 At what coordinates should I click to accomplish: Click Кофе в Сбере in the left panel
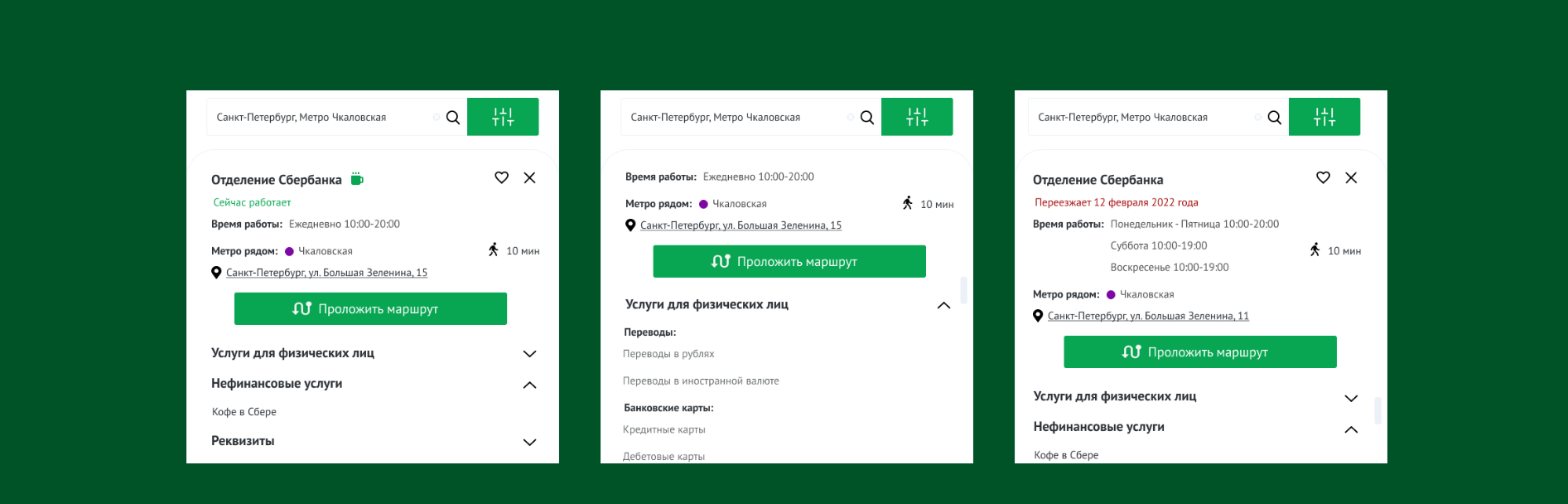pos(244,412)
